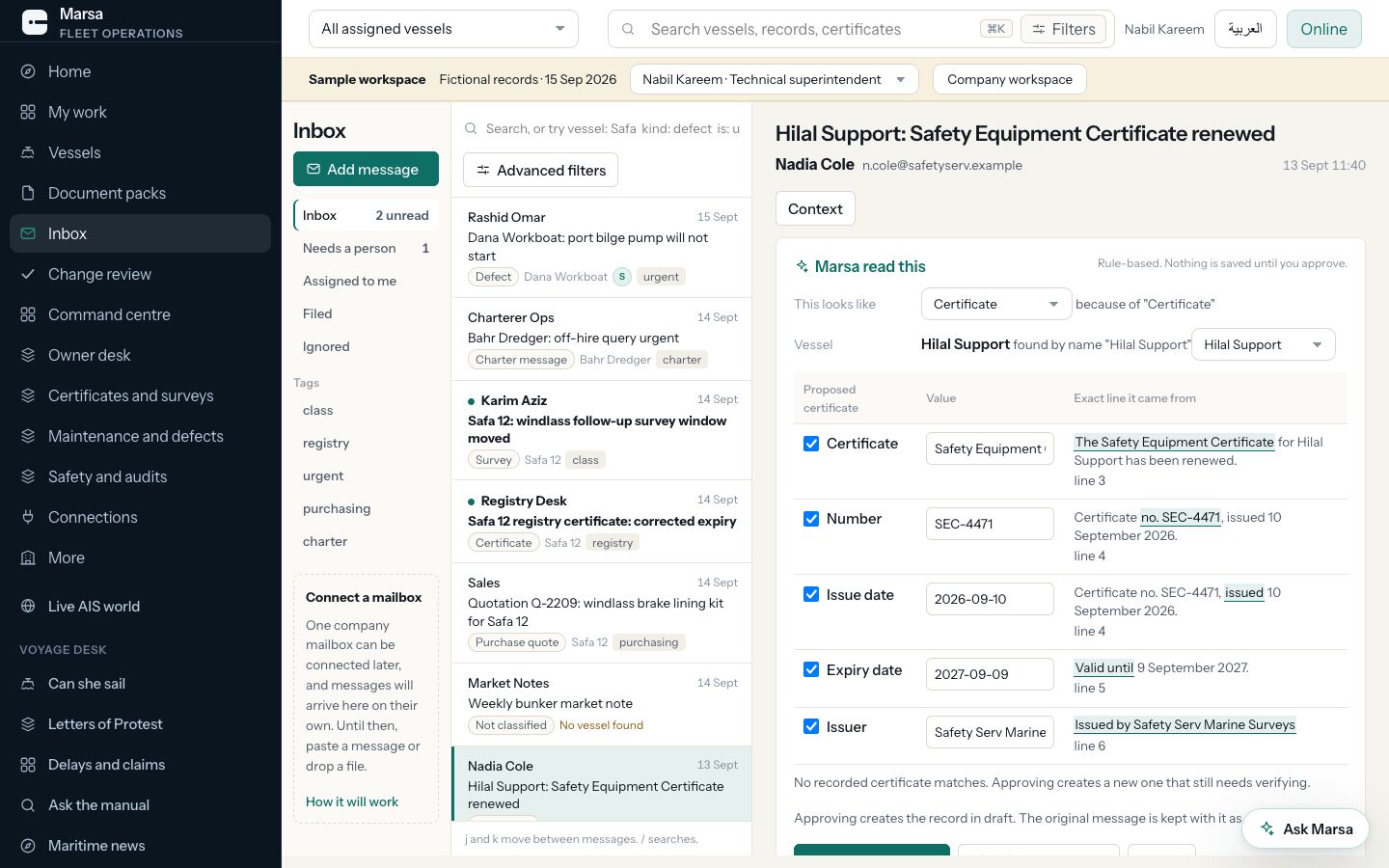Open Ask Marsa assistant
Screen dimensions: 1389x868
[1306, 828]
